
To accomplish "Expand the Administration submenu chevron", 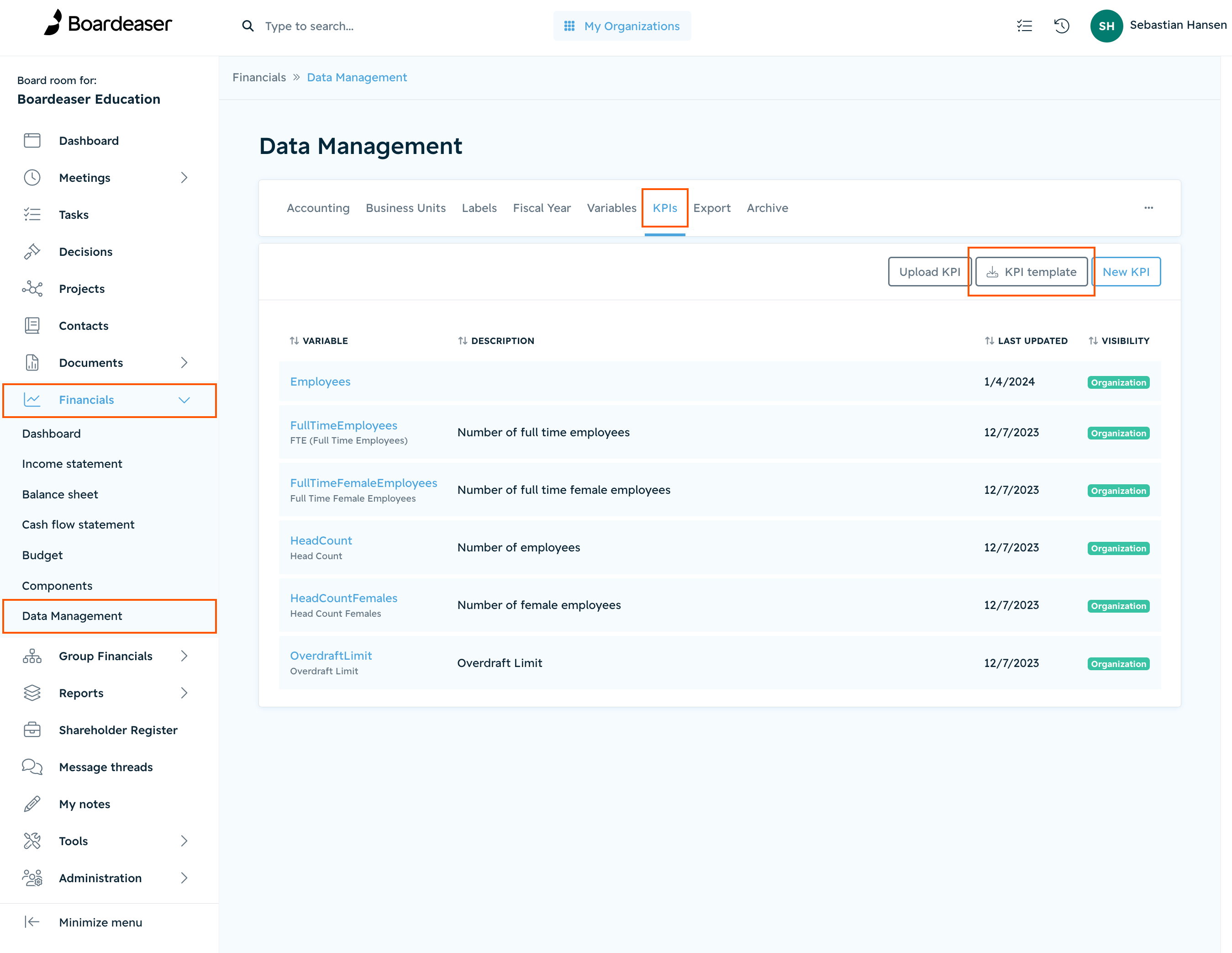I will [184, 878].
